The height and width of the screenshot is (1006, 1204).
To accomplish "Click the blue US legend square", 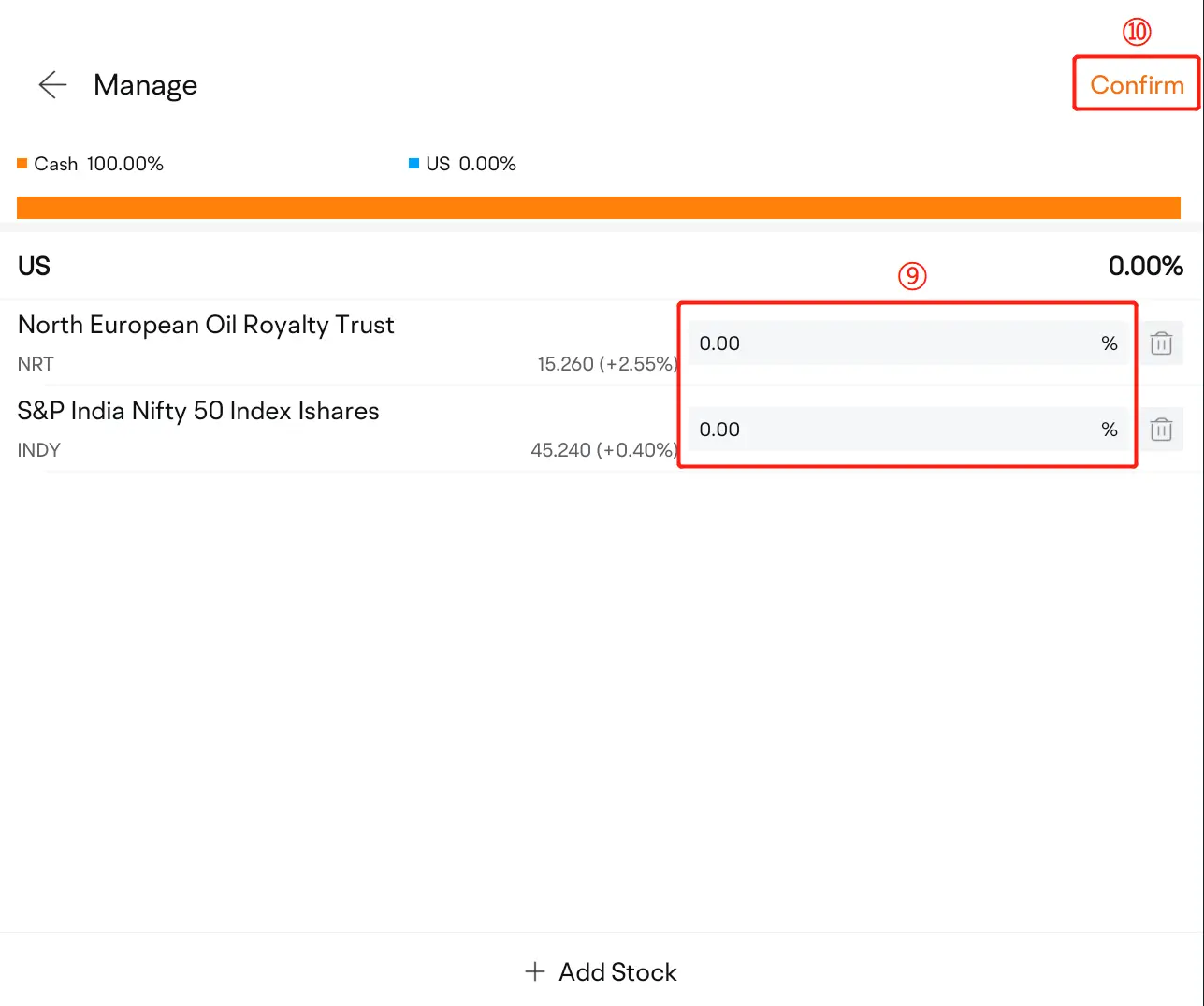I will 413,164.
